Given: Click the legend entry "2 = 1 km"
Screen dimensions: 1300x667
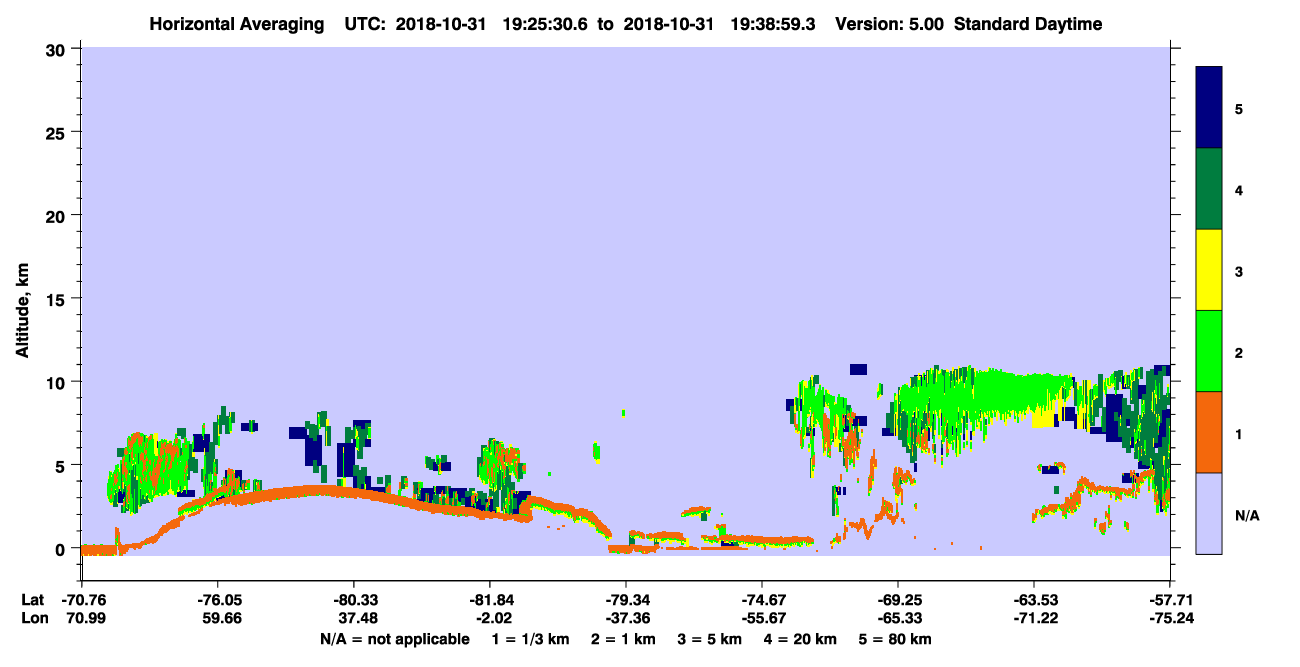Looking at the screenshot, I should (x=624, y=639).
